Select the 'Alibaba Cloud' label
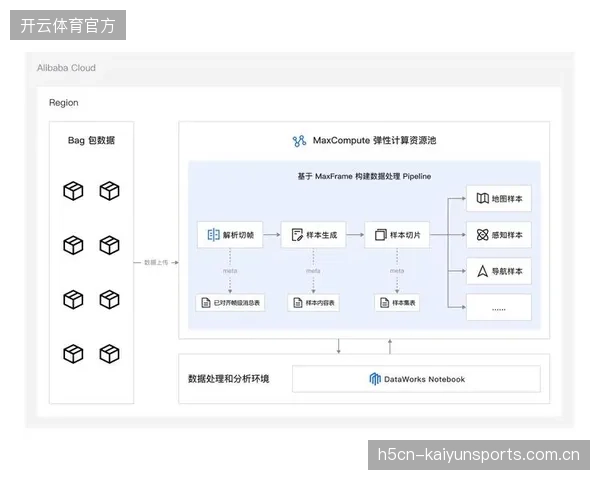 pos(66,68)
